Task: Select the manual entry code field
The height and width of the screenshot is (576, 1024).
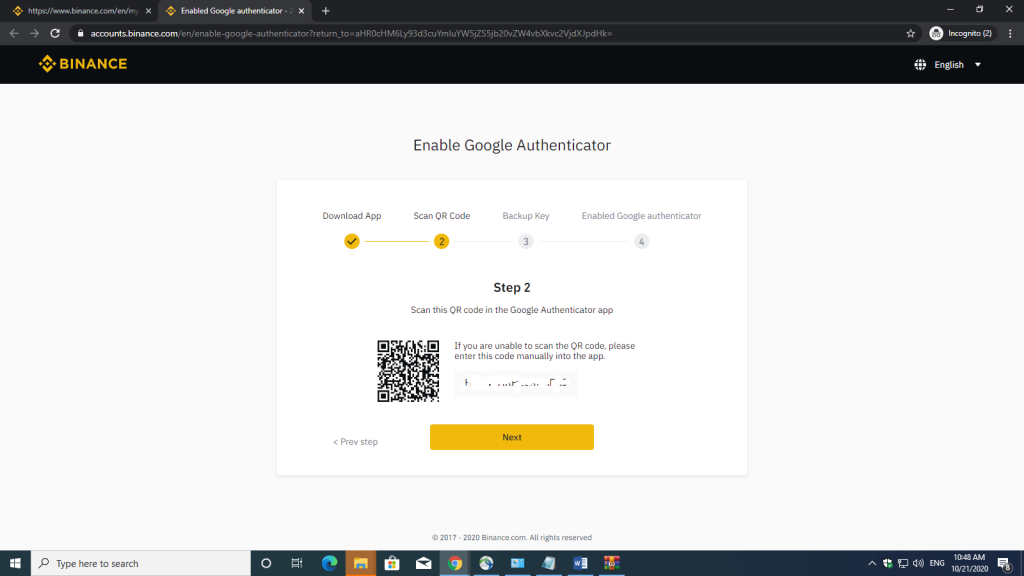Action: (x=515, y=383)
